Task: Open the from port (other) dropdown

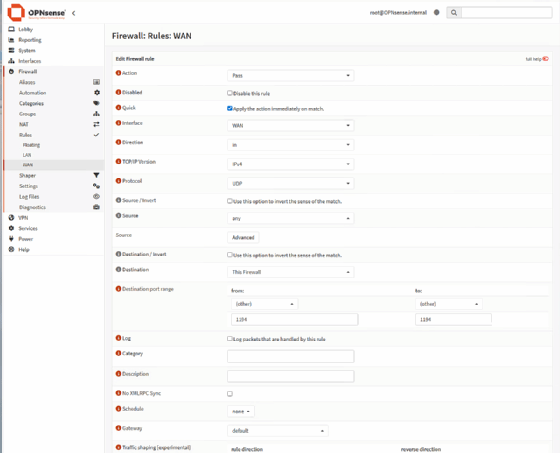Action: pyautogui.click(x=265, y=304)
